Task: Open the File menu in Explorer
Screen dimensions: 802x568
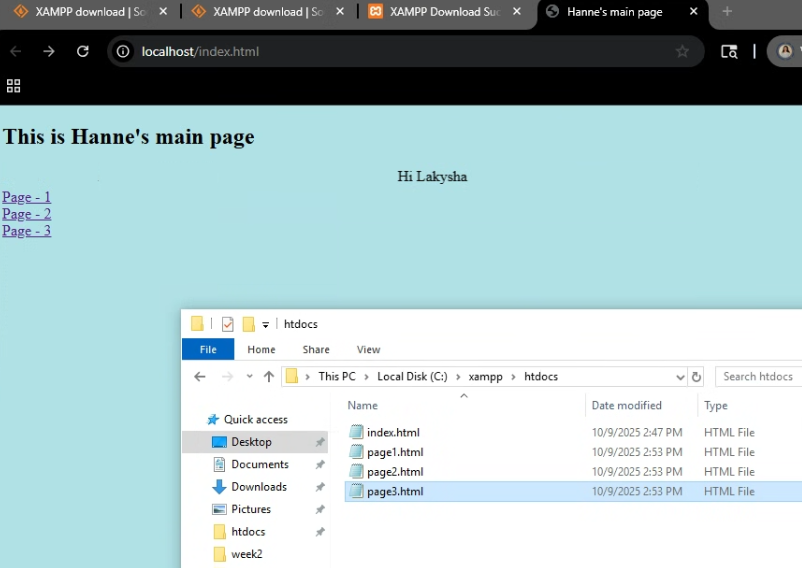Action: point(208,349)
